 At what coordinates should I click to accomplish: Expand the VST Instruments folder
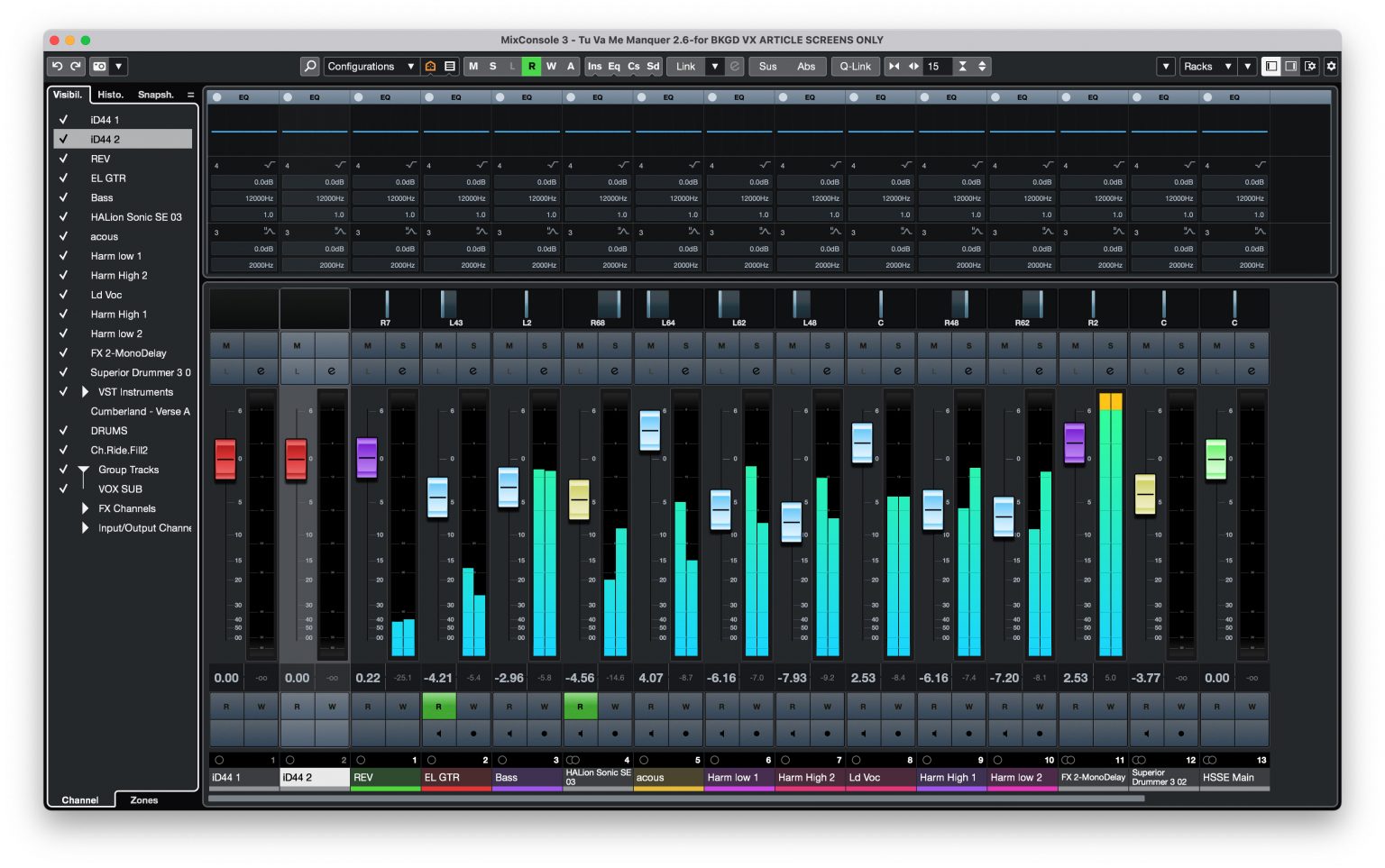click(x=85, y=391)
